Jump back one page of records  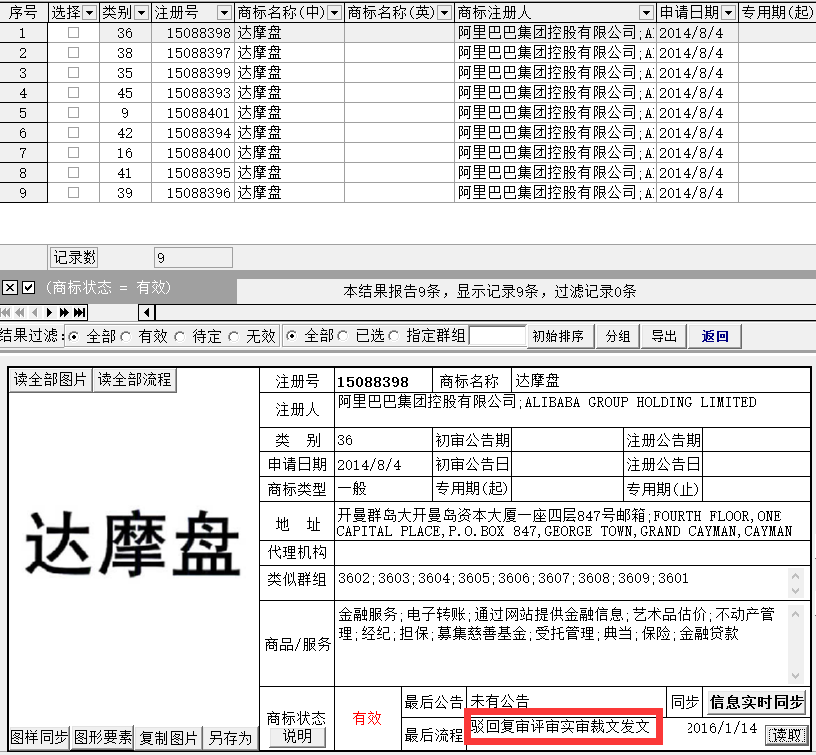pos(20,312)
